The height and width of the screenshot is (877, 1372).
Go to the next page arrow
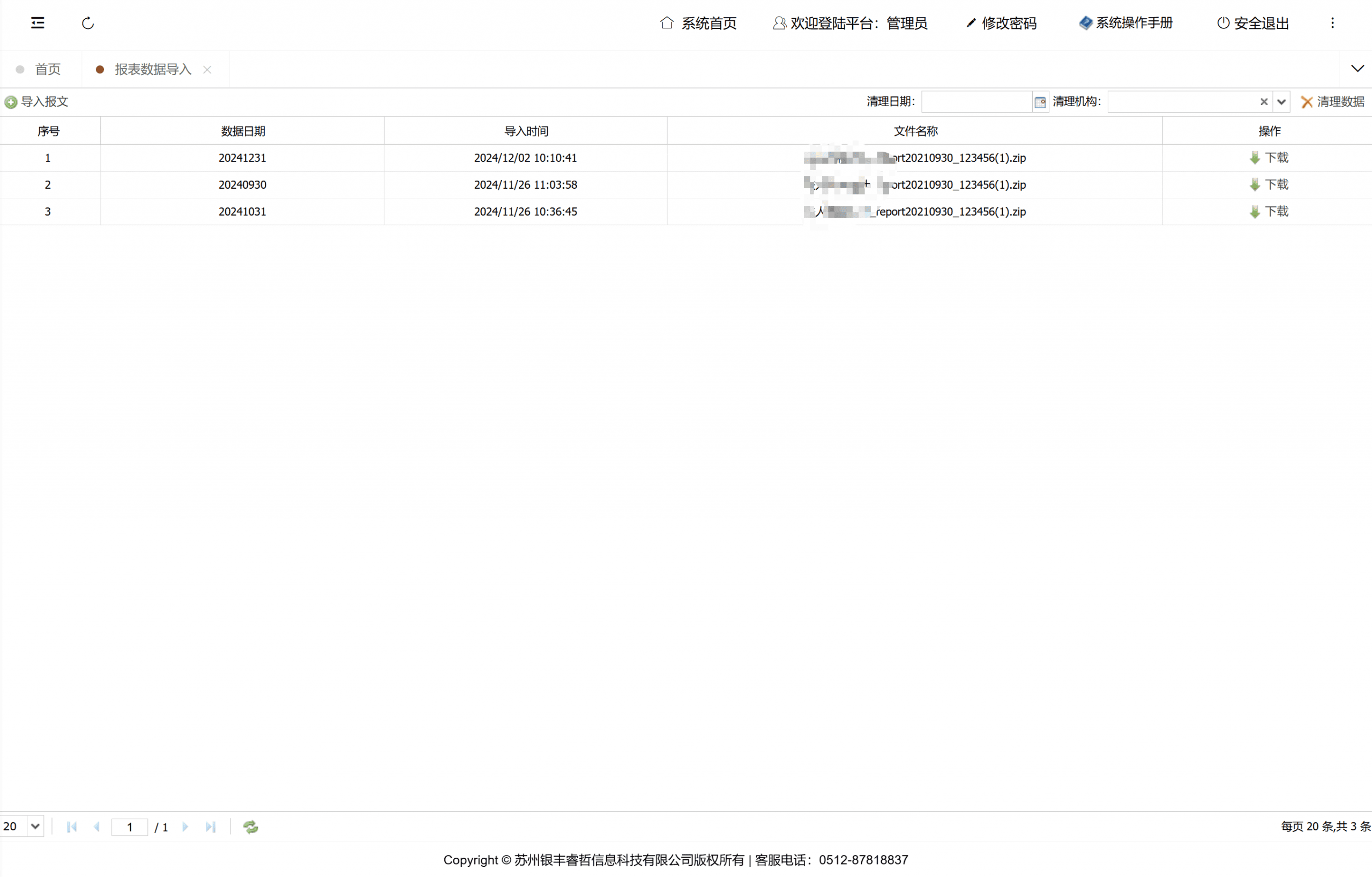[185, 827]
